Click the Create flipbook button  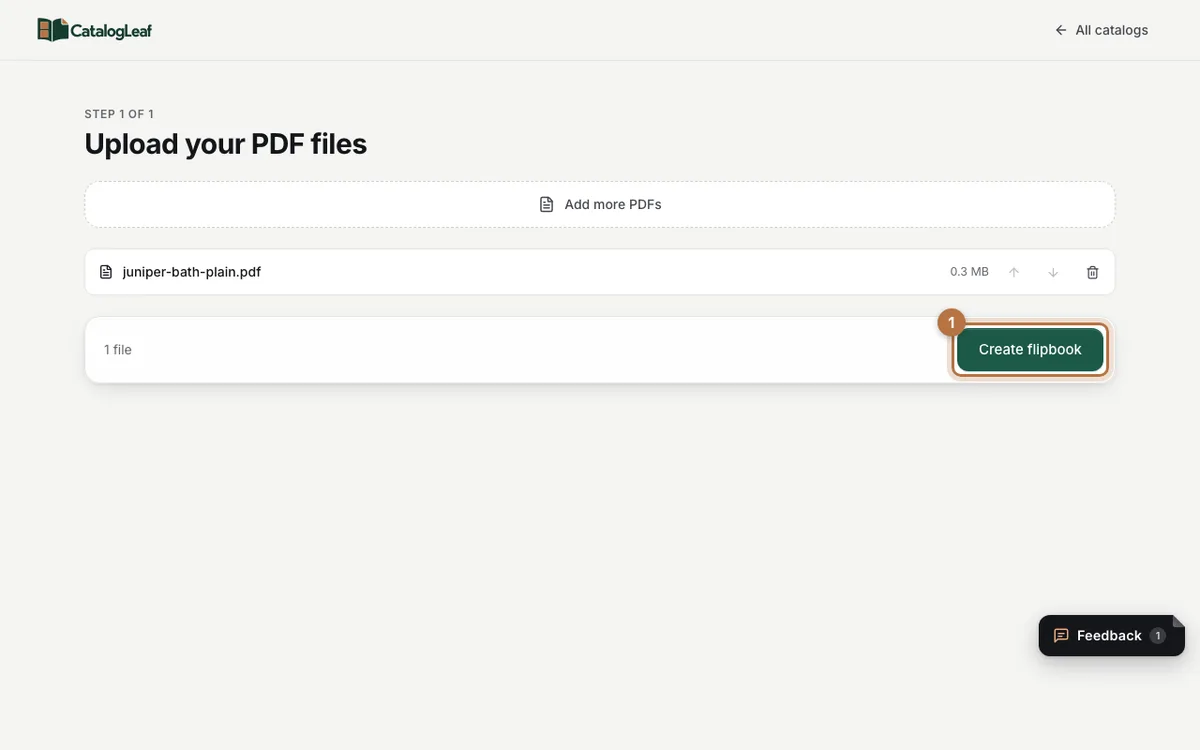point(1030,350)
